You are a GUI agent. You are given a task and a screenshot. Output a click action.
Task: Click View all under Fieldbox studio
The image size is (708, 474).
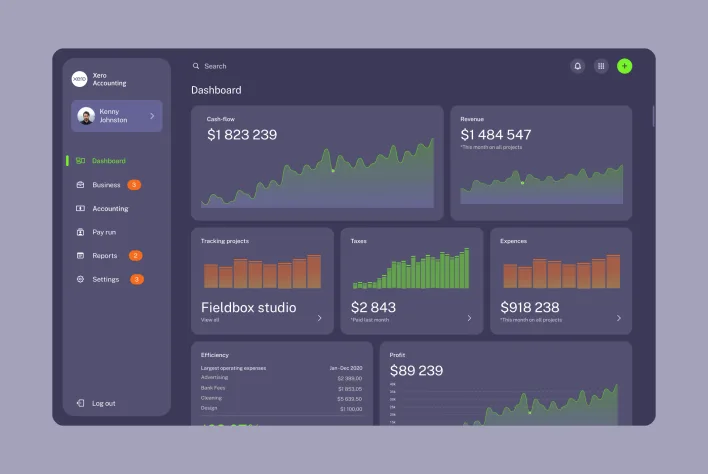pyautogui.click(x=210, y=320)
